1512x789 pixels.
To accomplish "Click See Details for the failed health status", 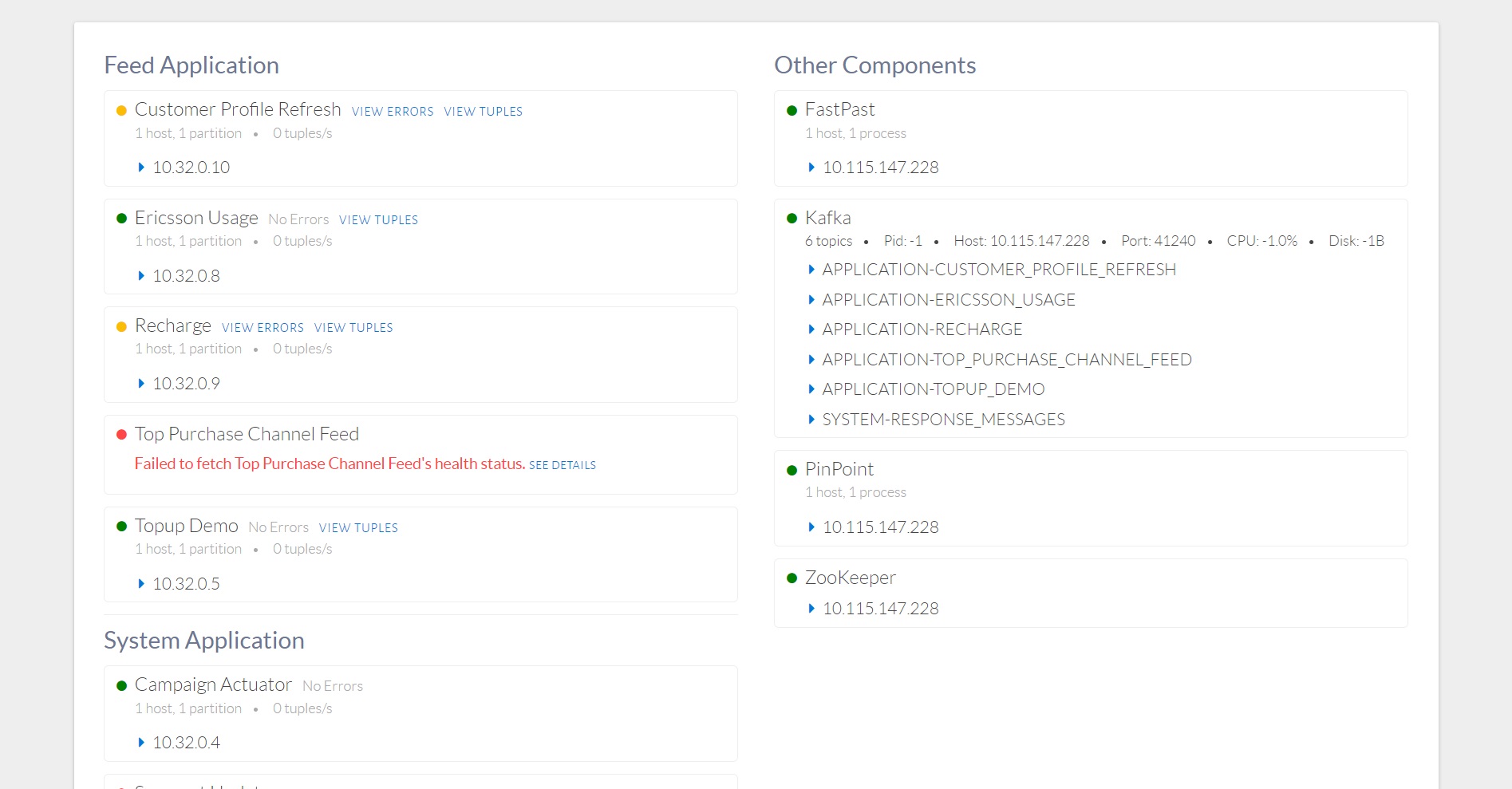I will [562, 465].
